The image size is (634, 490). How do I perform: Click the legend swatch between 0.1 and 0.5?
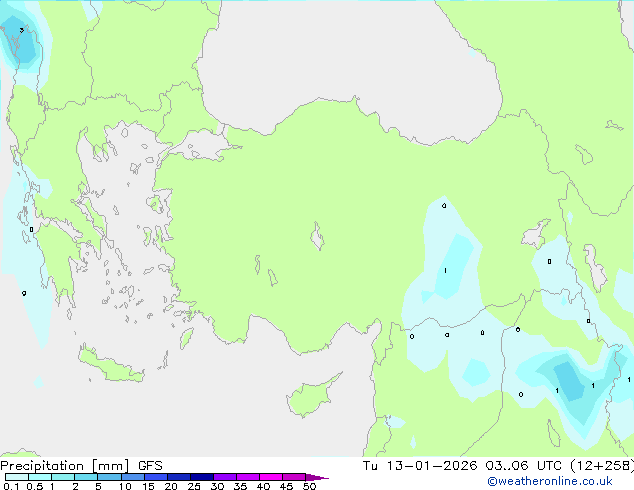coord(17,477)
